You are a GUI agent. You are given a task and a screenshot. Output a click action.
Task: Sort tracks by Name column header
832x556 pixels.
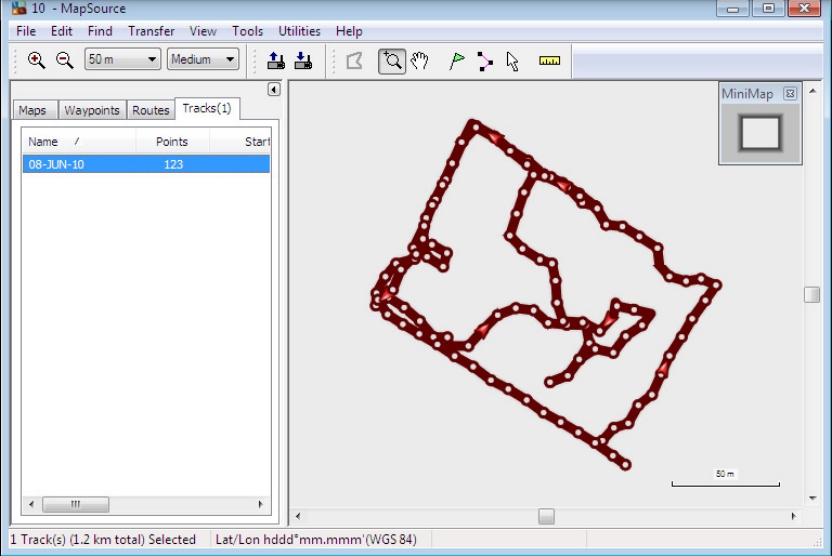(x=79, y=142)
